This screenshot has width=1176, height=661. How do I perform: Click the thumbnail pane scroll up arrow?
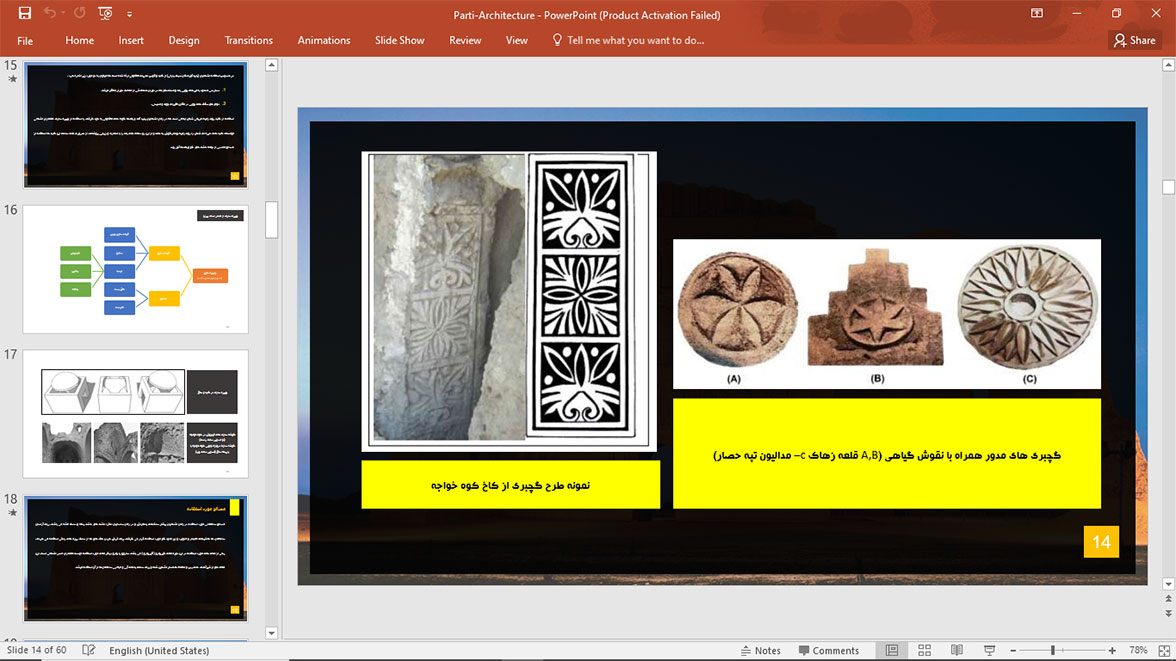272,65
